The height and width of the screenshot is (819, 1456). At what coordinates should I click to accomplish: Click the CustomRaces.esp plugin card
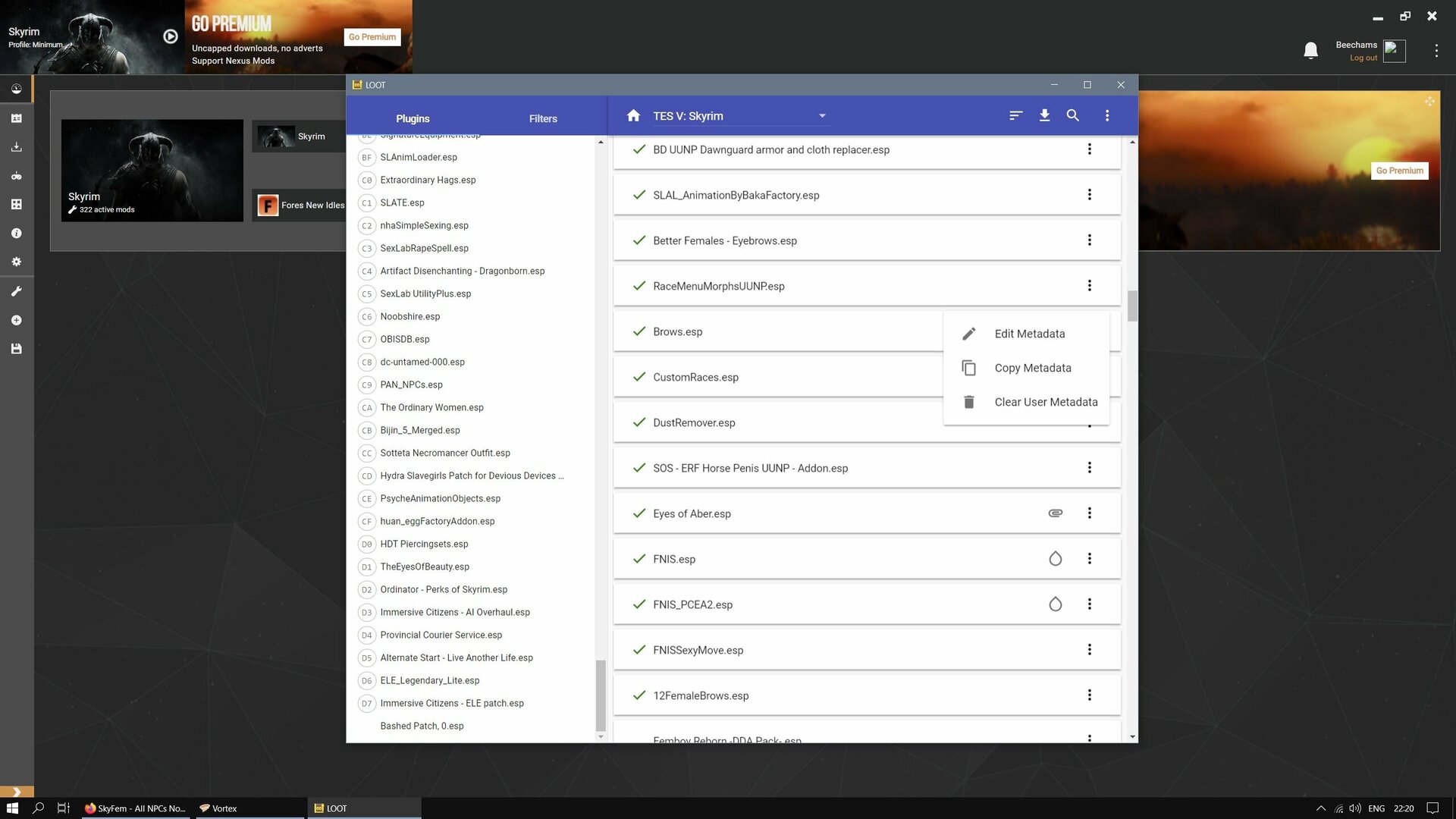click(x=777, y=377)
